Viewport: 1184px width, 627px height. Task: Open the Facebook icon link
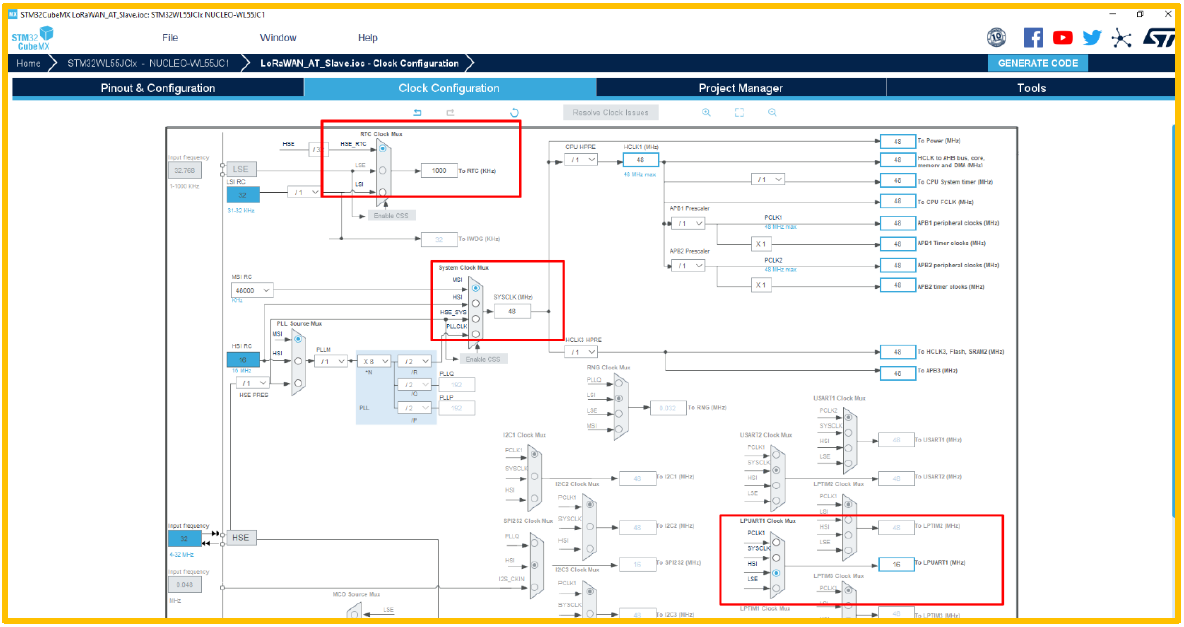coord(1033,38)
